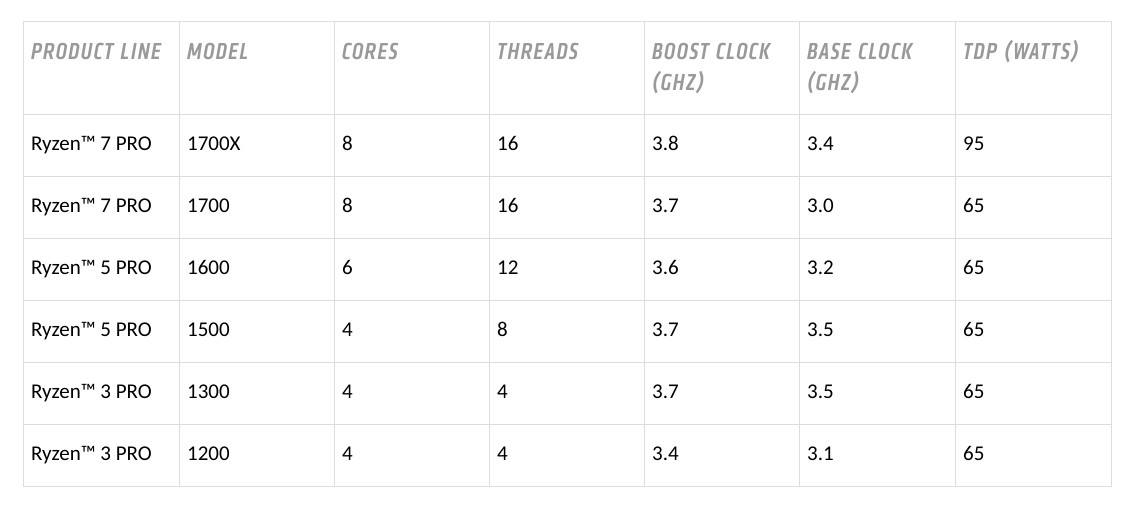The width and height of the screenshot is (1140, 505).
Task: Click the MODEL column header
Action: tap(217, 52)
